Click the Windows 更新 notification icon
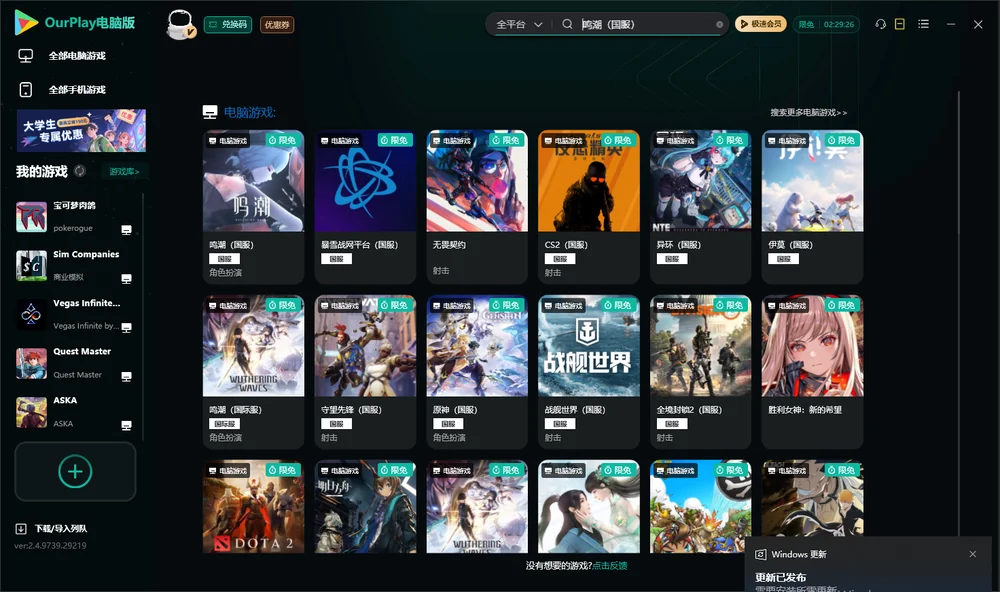The width and height of the screenshot is (1000, 592). click(760, 554)
